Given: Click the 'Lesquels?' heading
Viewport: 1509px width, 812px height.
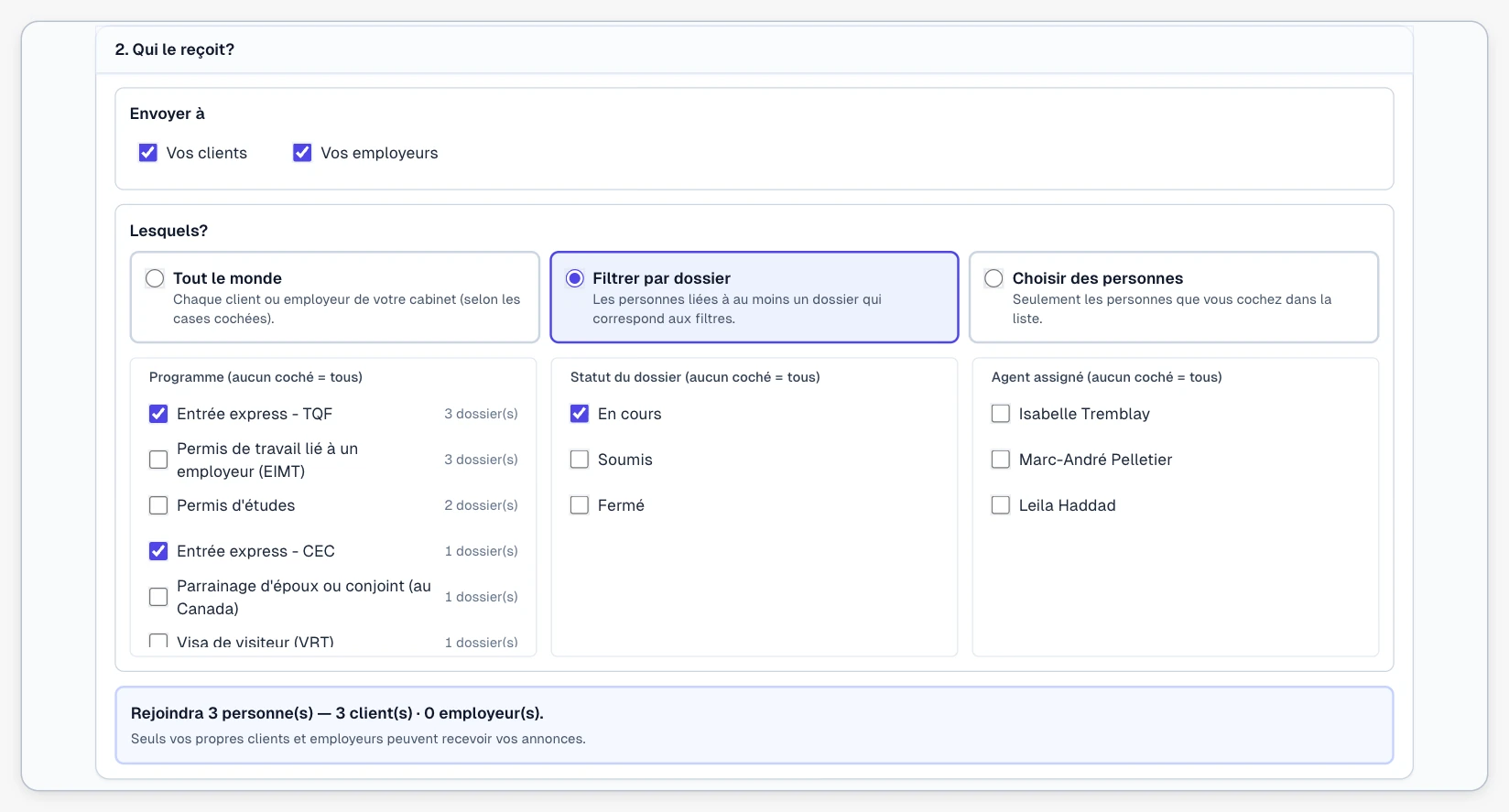Looking at the screenshot, I should (168, 231).
